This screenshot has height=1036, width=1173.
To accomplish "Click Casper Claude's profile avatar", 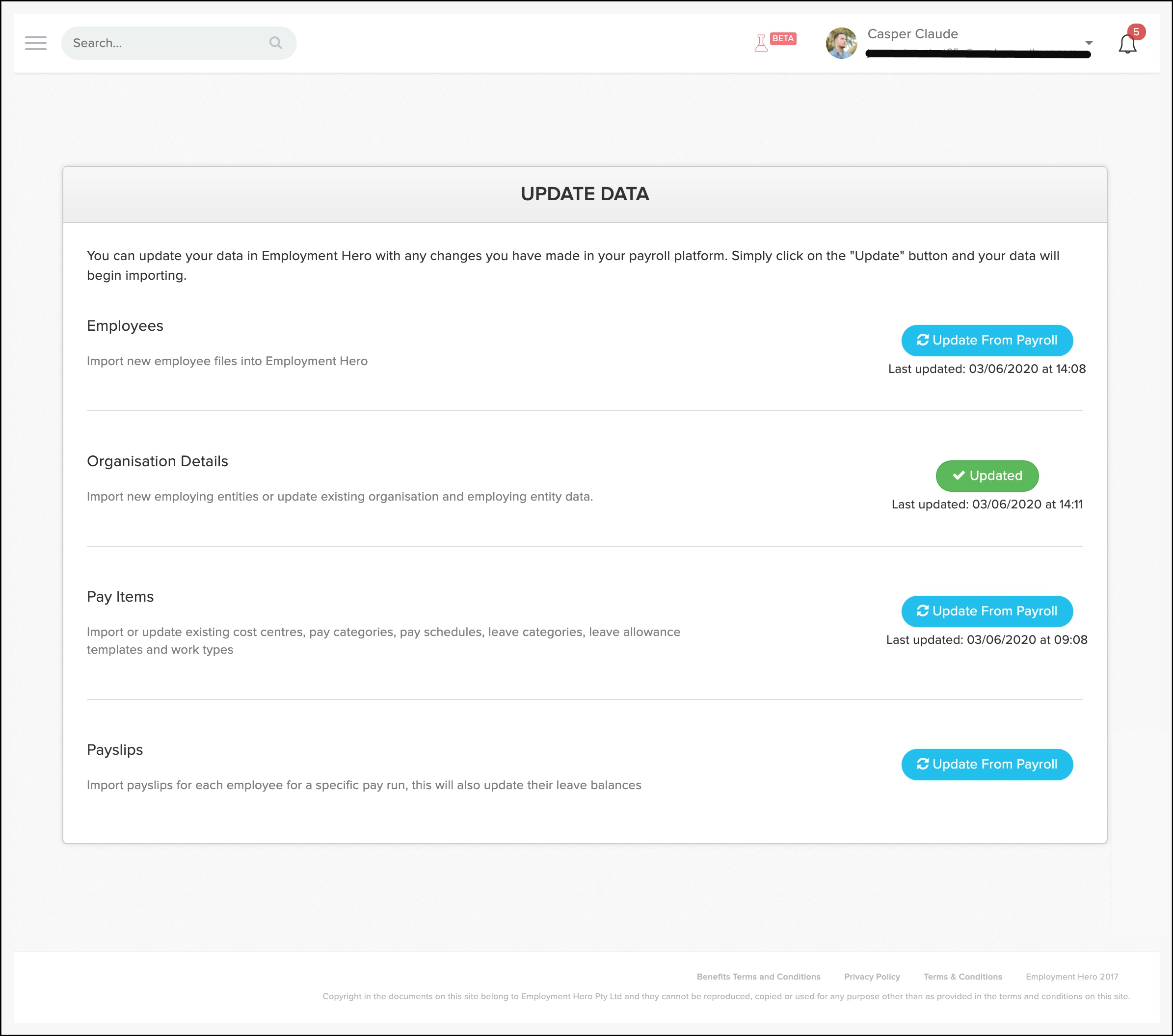I will (x=841, y=43).
